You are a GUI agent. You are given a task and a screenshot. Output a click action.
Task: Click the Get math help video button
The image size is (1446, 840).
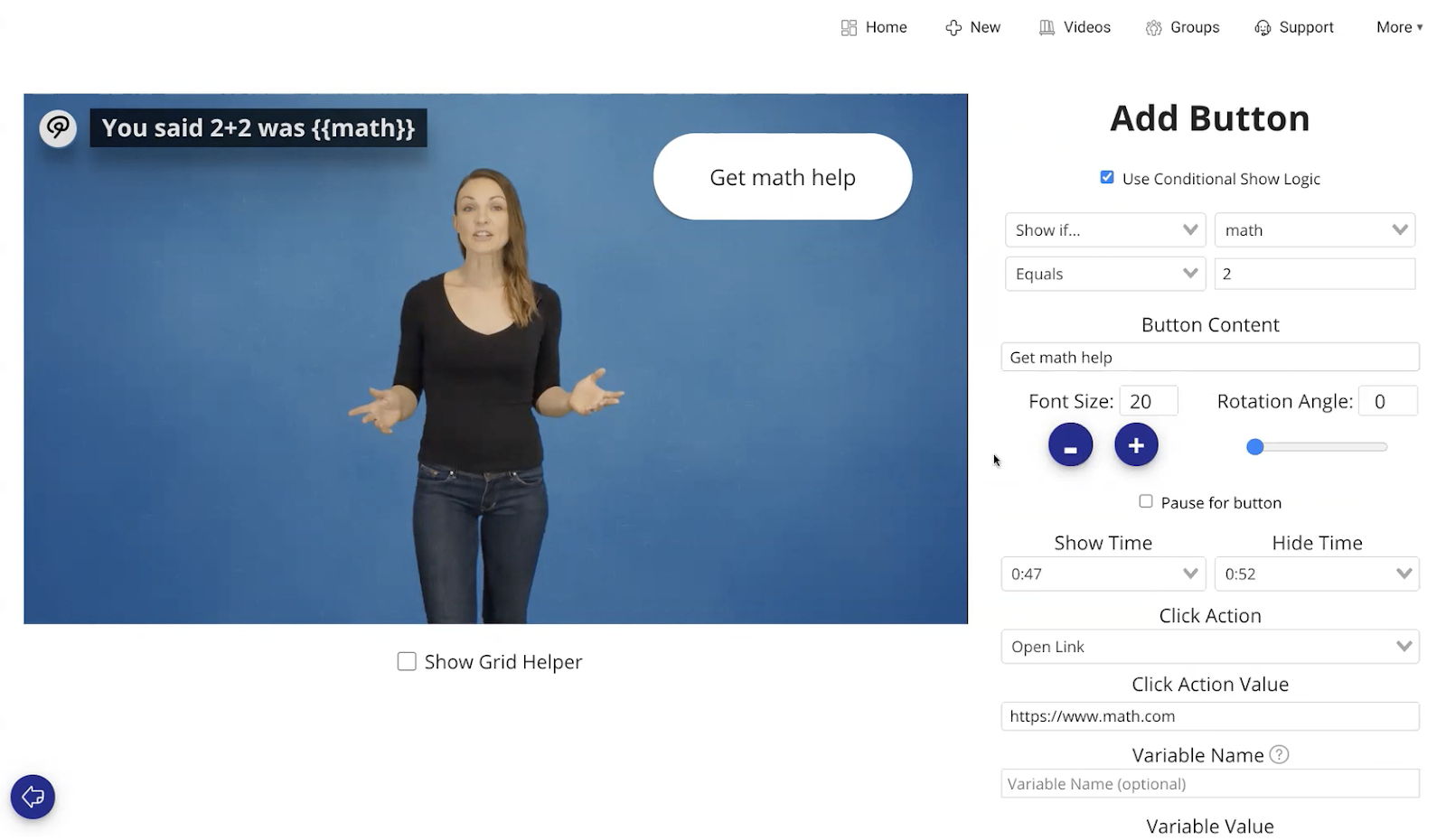point(782,177)
